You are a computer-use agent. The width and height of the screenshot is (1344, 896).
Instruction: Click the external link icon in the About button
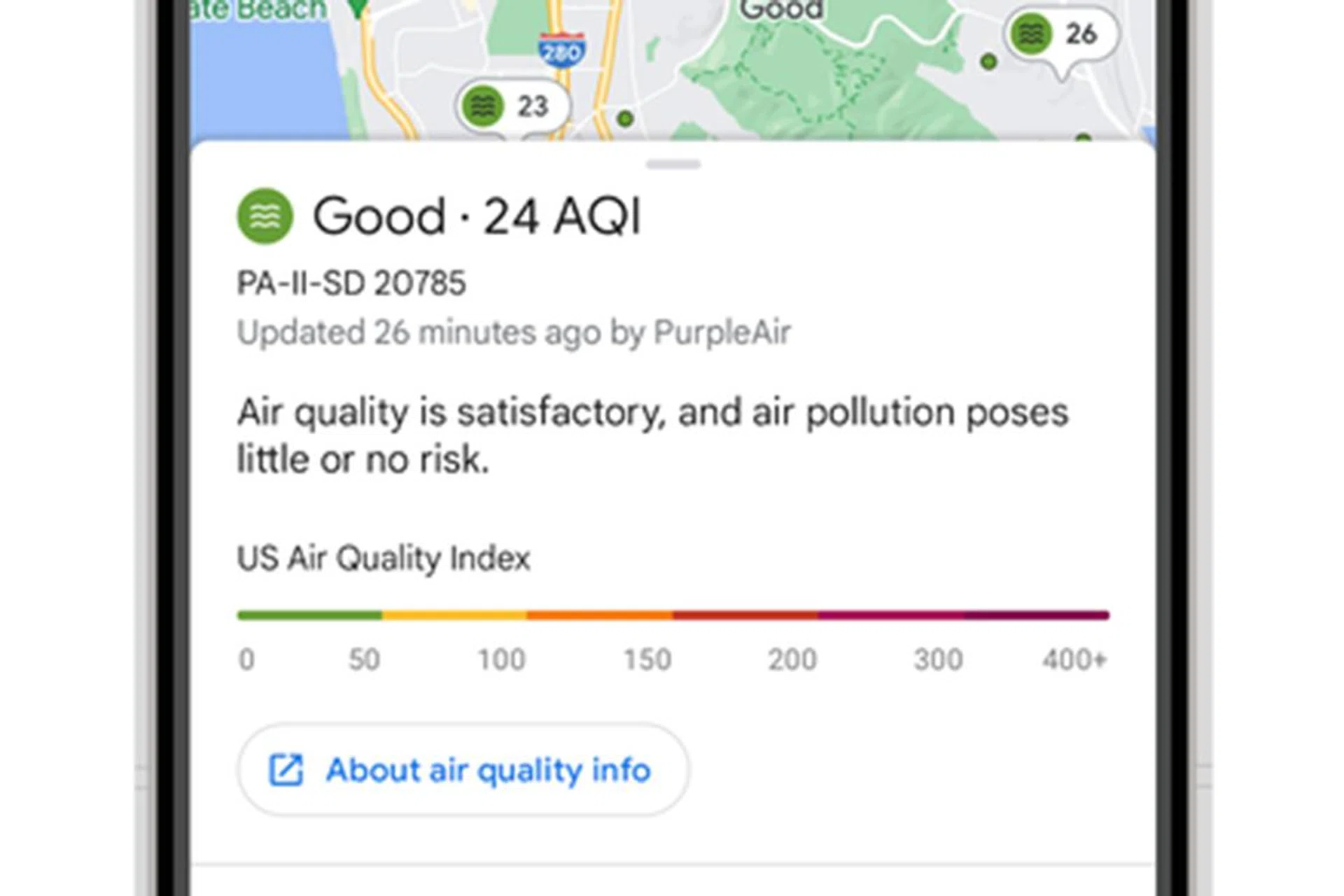click(x=286, y=770)
